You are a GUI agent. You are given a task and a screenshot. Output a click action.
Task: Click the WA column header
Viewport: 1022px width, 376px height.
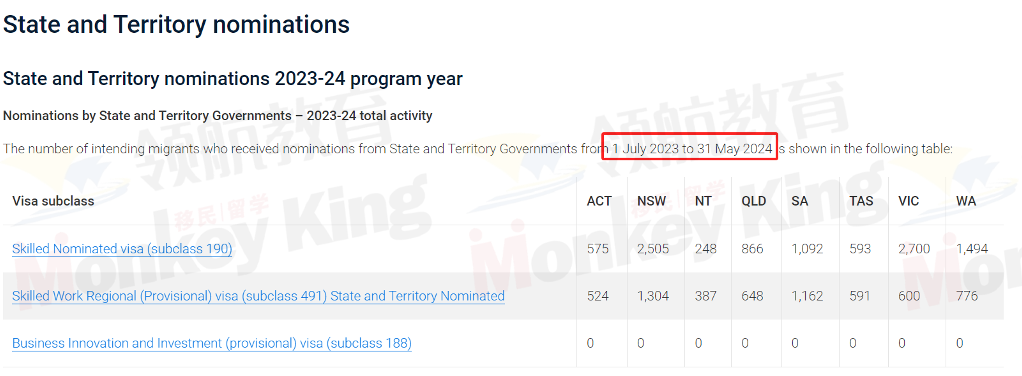click(966, 201)
